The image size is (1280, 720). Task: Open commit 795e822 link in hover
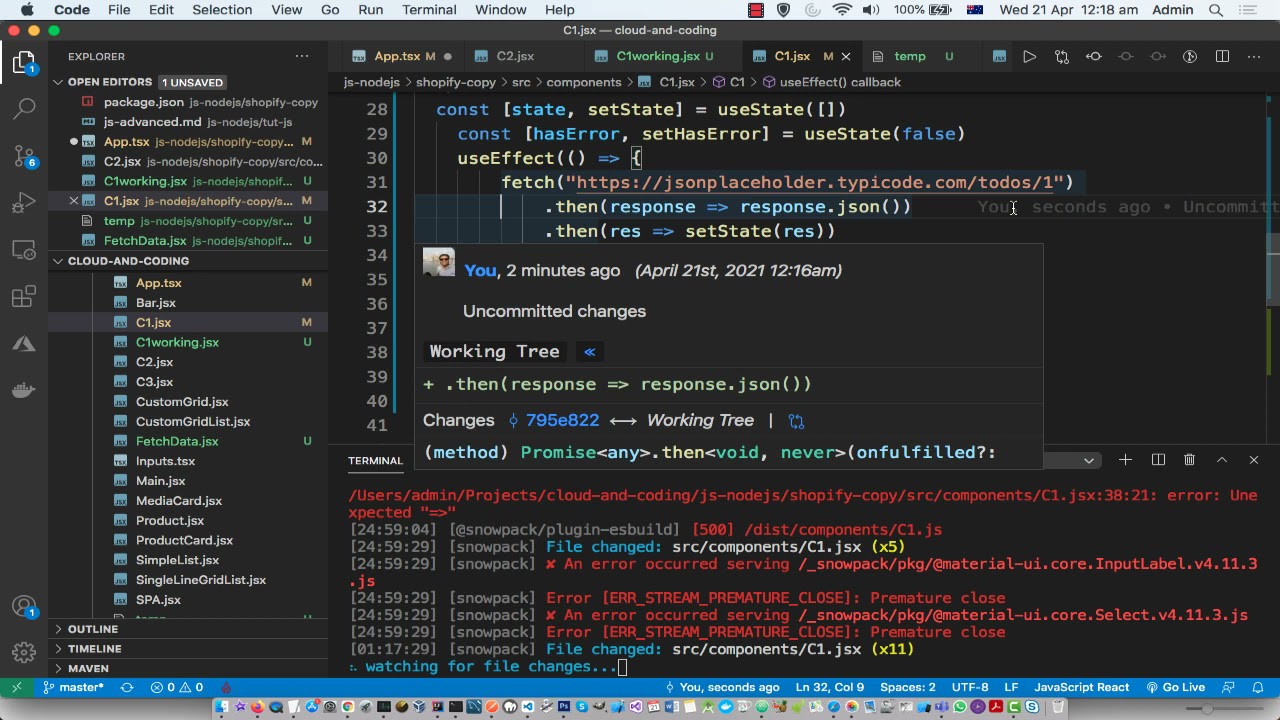(557, 421)
